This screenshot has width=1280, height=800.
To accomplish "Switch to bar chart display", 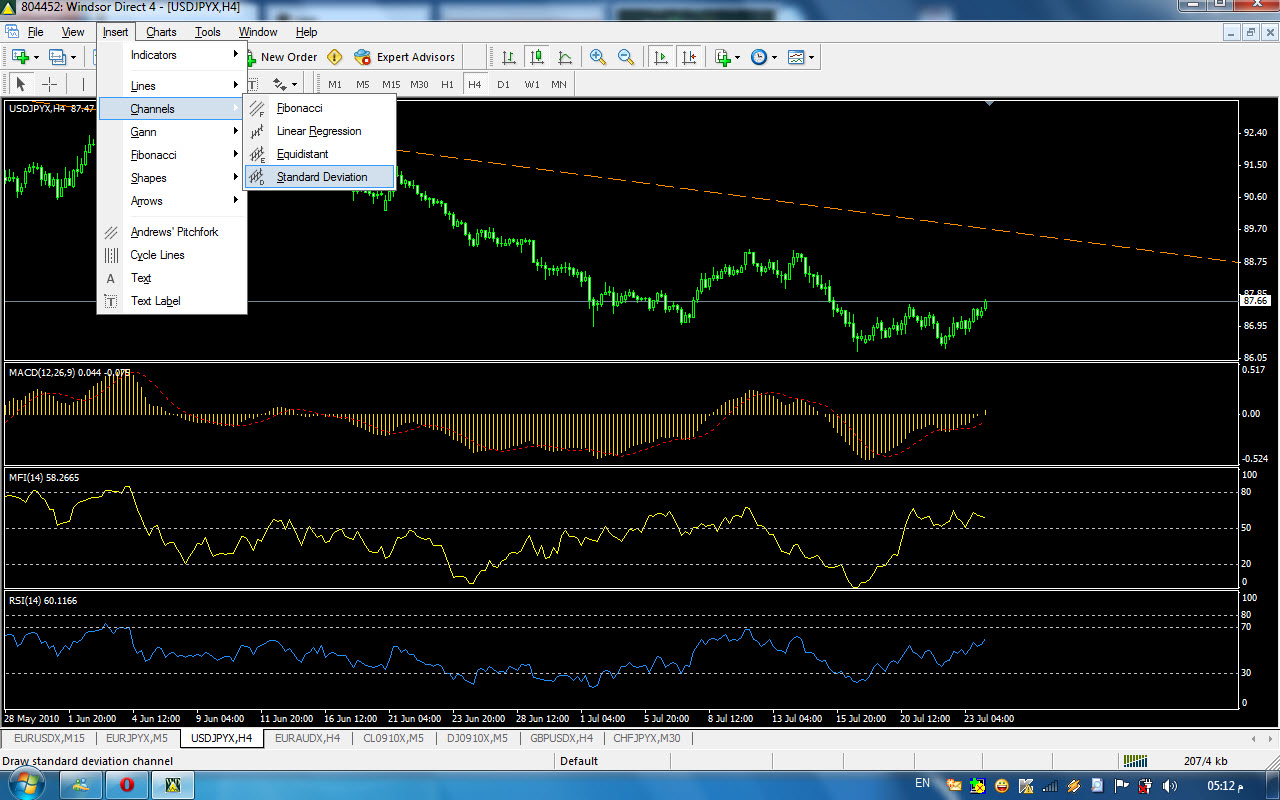I will 509,57.
